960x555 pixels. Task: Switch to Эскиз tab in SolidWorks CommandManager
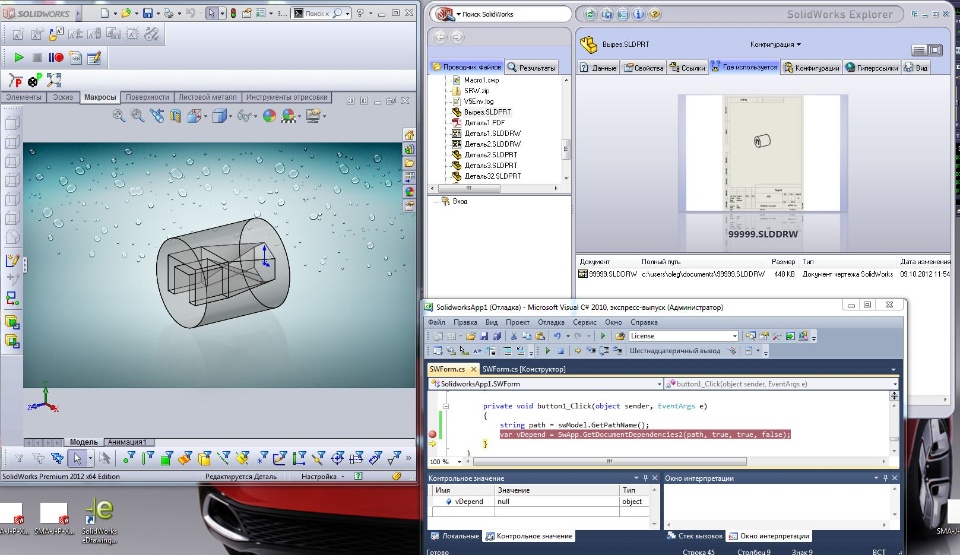coord(62,97)
